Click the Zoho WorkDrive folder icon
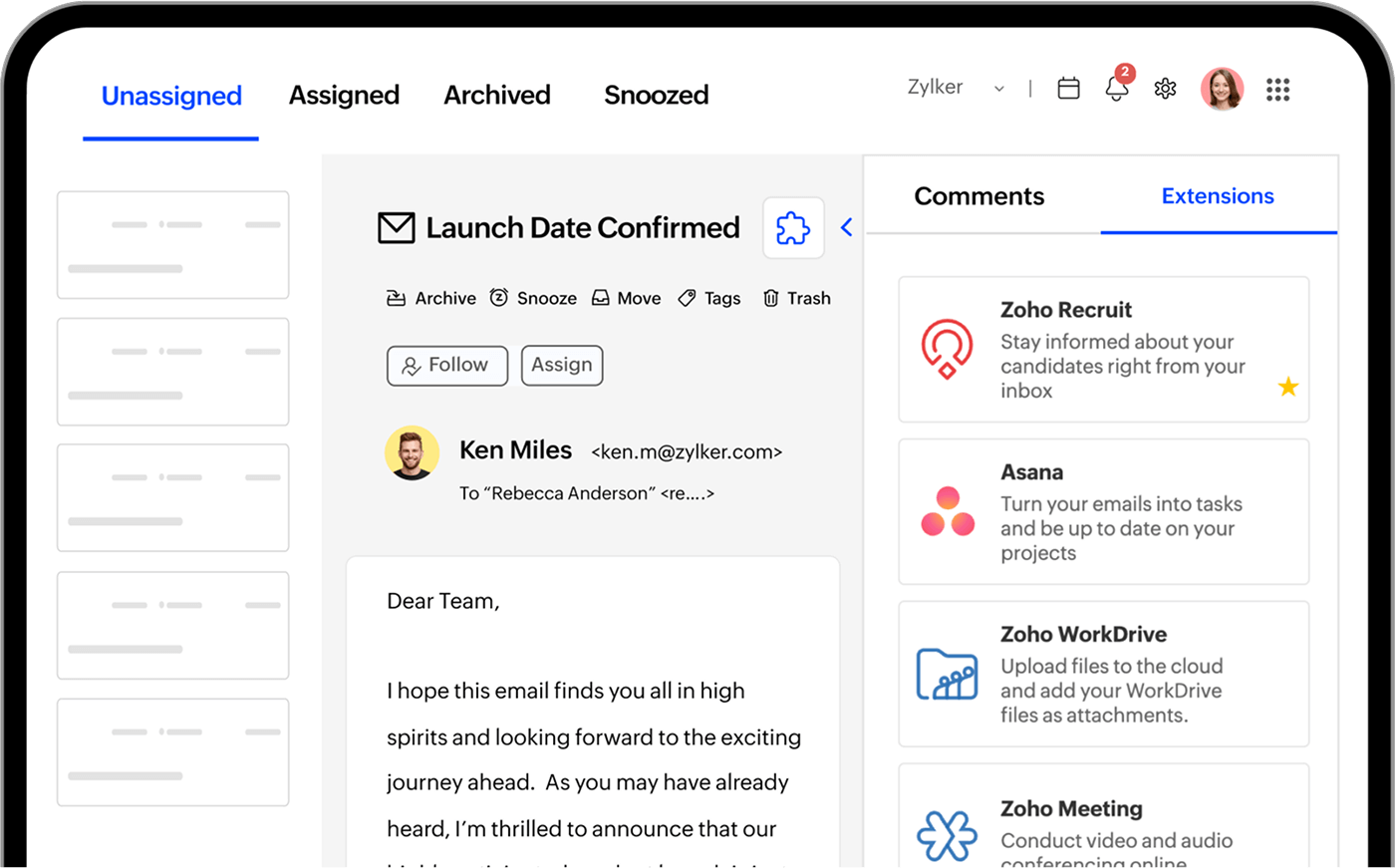This screenshot has height=868, width=1395. [947, 674]
